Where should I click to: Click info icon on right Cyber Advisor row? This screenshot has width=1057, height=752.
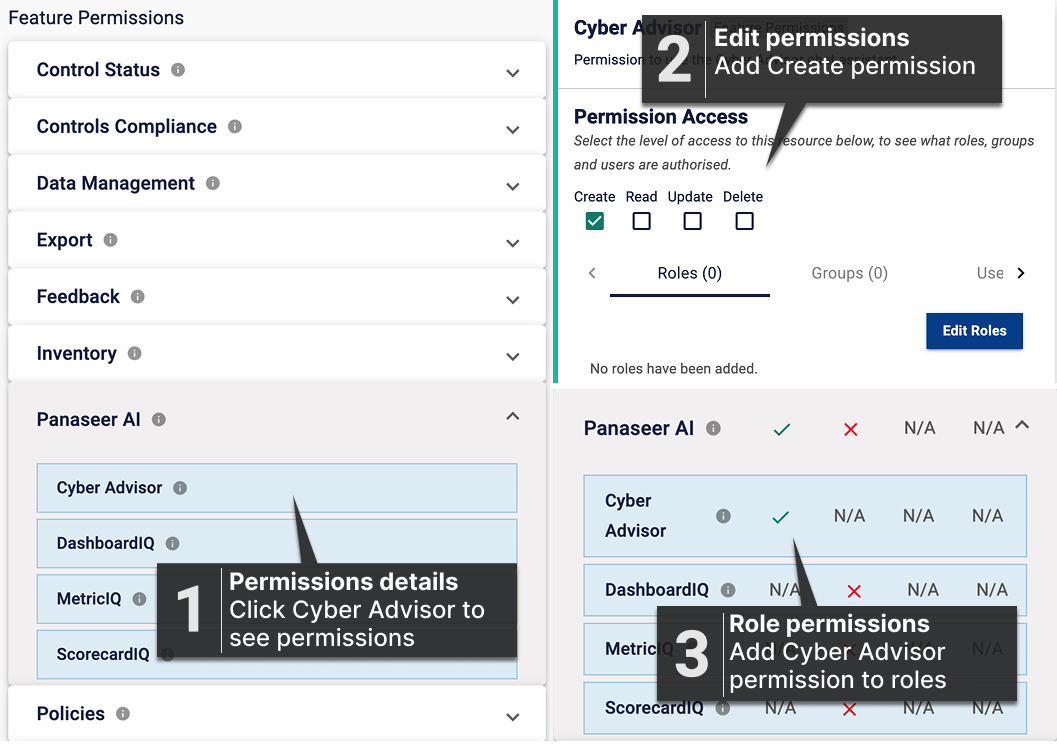click(x=723, y=516)
